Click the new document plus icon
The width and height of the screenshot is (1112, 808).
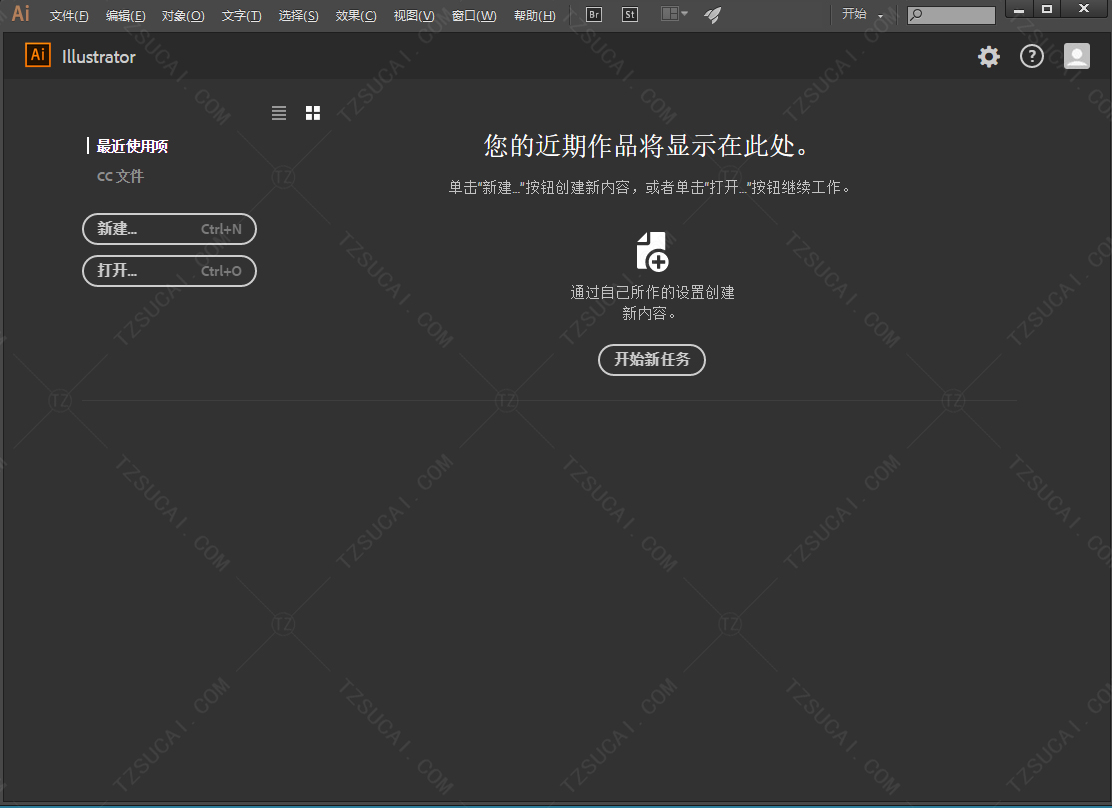pyautogui.click(x=652, y=251)
